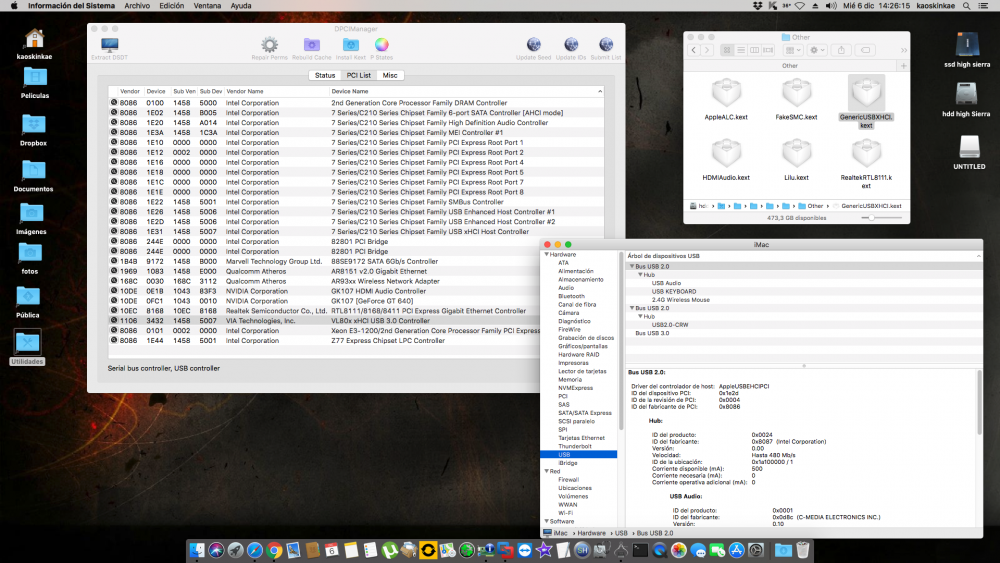1000x563 pixels.
Task: Switch Finder to list view
Action: click(x=740, y=50)
